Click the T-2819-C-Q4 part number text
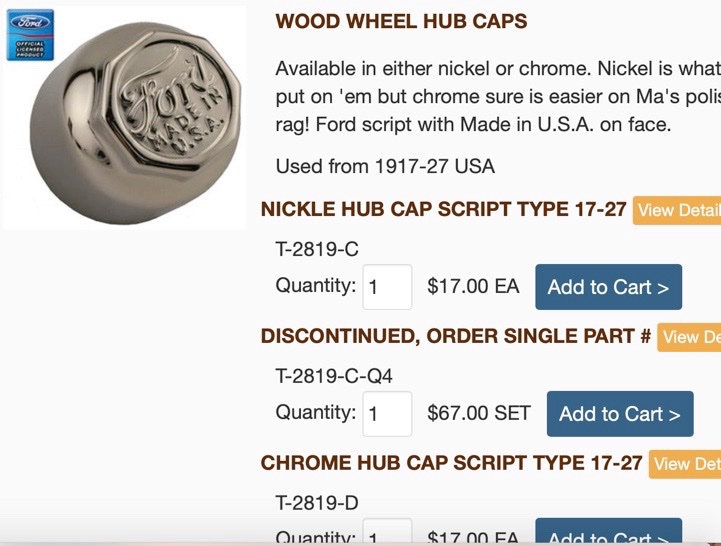Image resolution: width=721 pixels, height=546 pixels. [x=334, y=377]
